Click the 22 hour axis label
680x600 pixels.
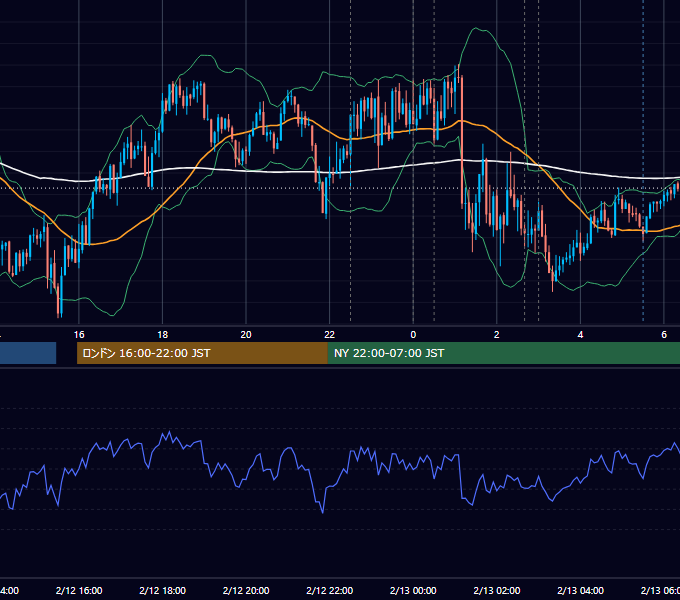330,335
